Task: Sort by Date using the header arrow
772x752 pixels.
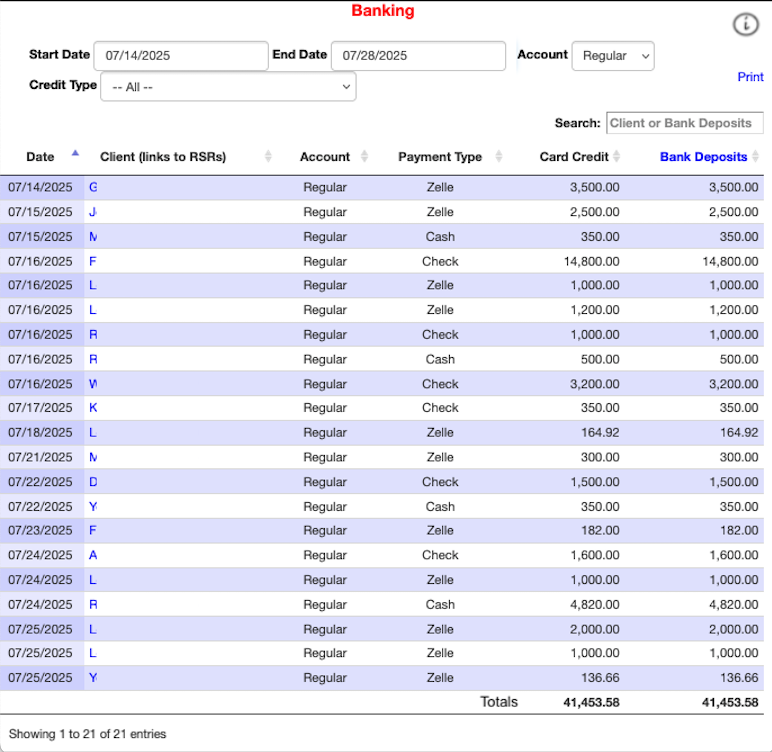Action: [75, 154]
